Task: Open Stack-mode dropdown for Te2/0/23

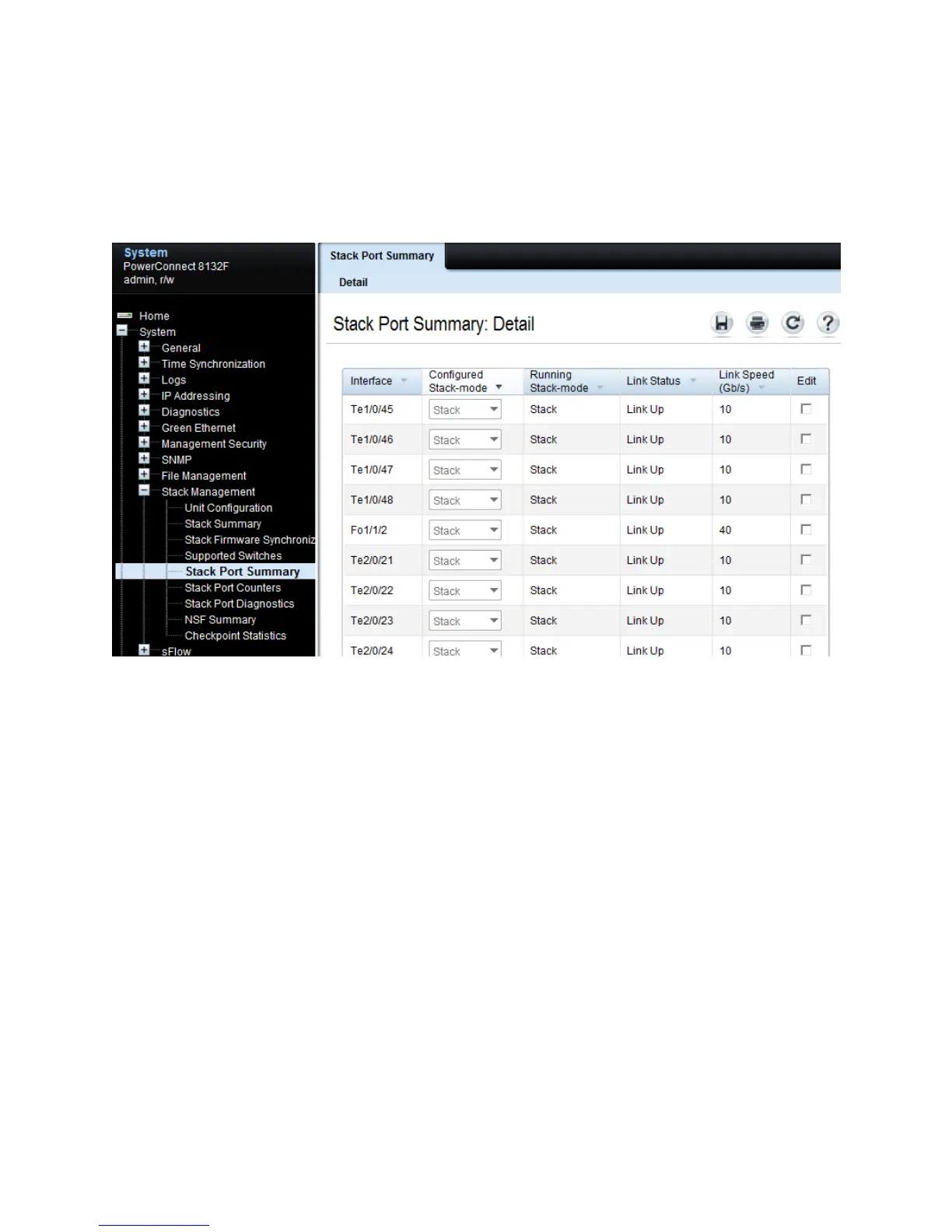Action: (x=465, y=621)
